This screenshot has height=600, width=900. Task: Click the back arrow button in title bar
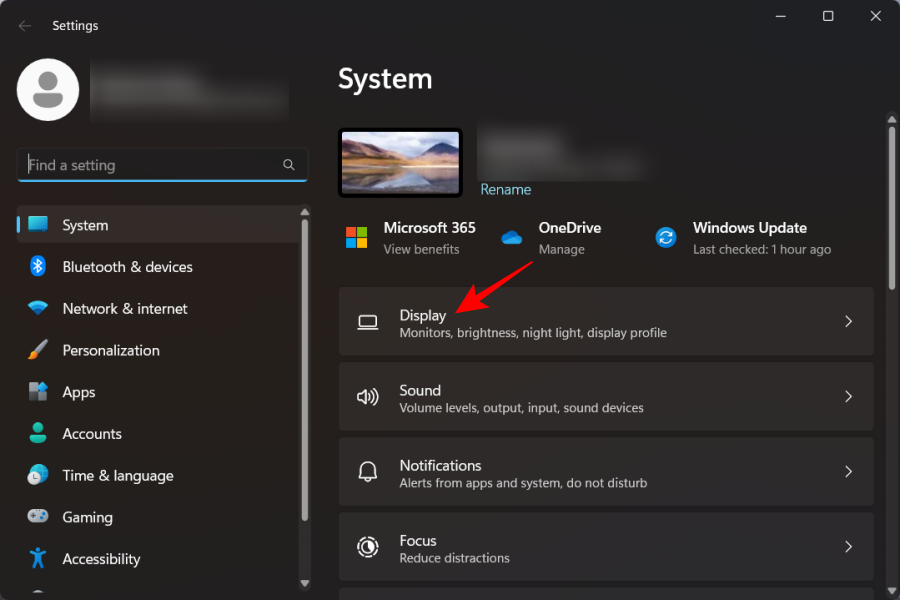pos(25,25)
